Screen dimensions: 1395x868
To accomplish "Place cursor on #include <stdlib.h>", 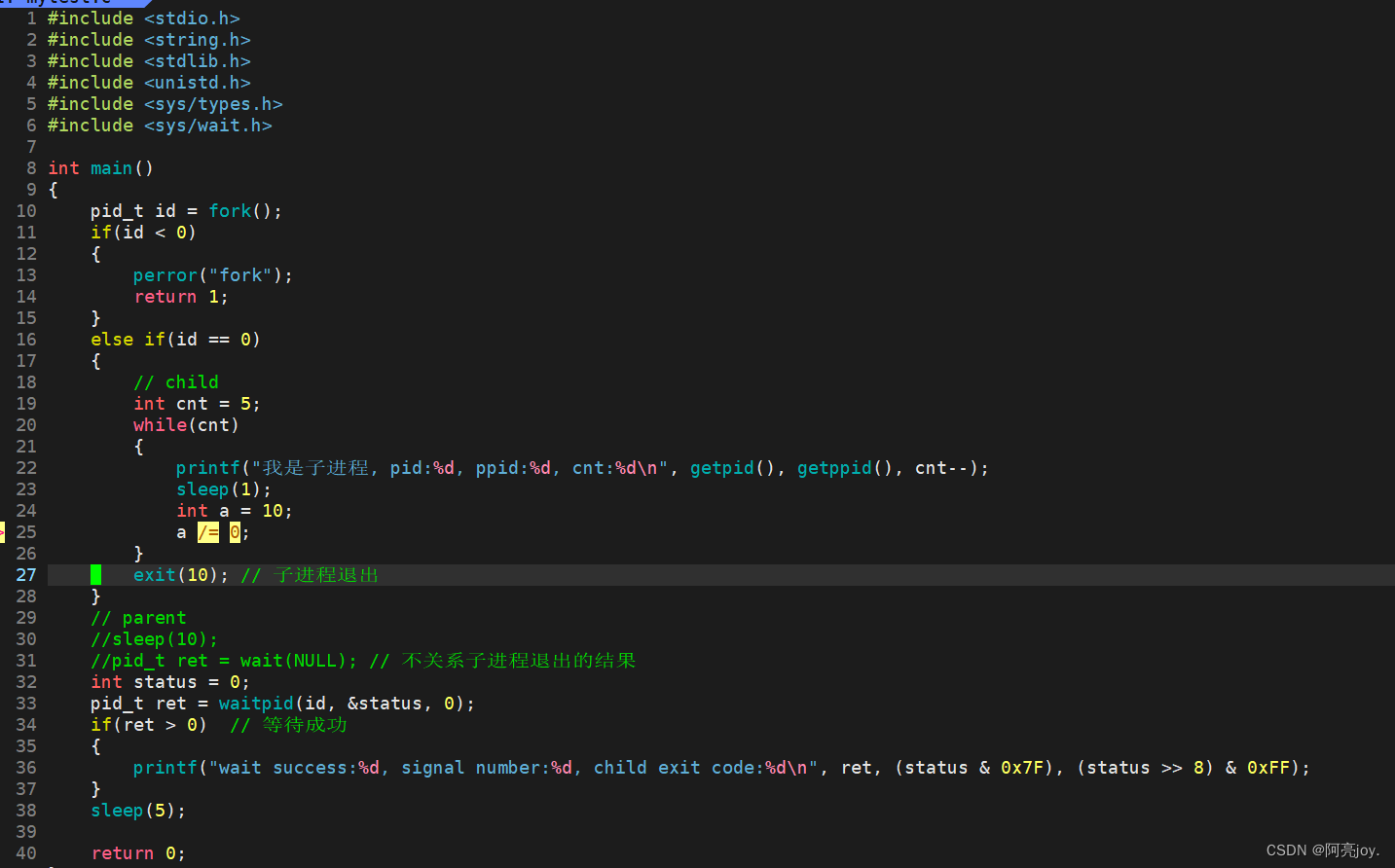I will tap(149, 61).
